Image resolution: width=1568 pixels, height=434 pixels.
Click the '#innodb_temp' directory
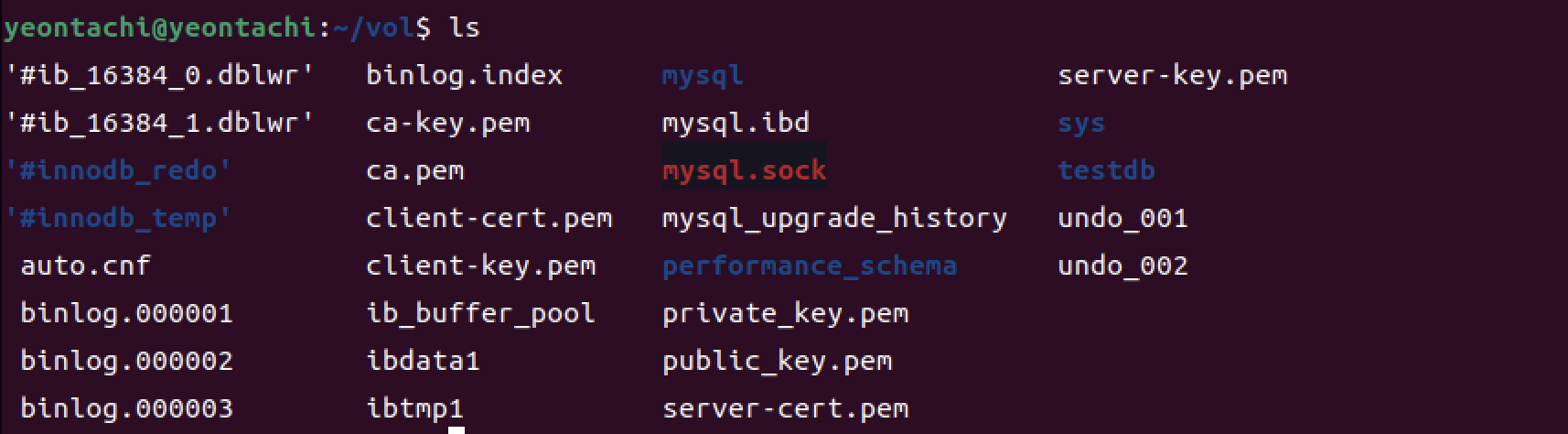coord(118,219)
